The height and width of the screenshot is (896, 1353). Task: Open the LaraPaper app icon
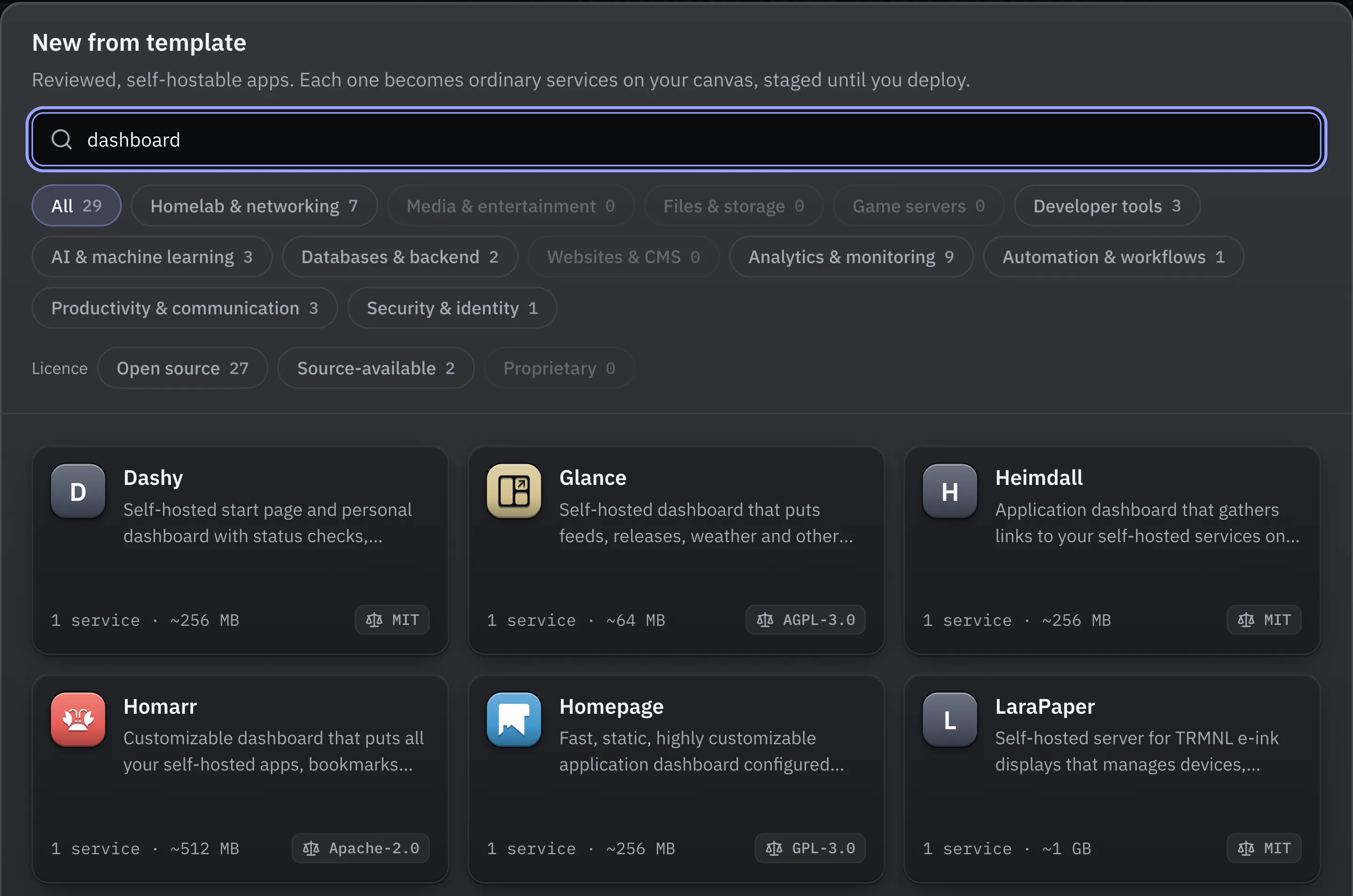tap(949, 720)
